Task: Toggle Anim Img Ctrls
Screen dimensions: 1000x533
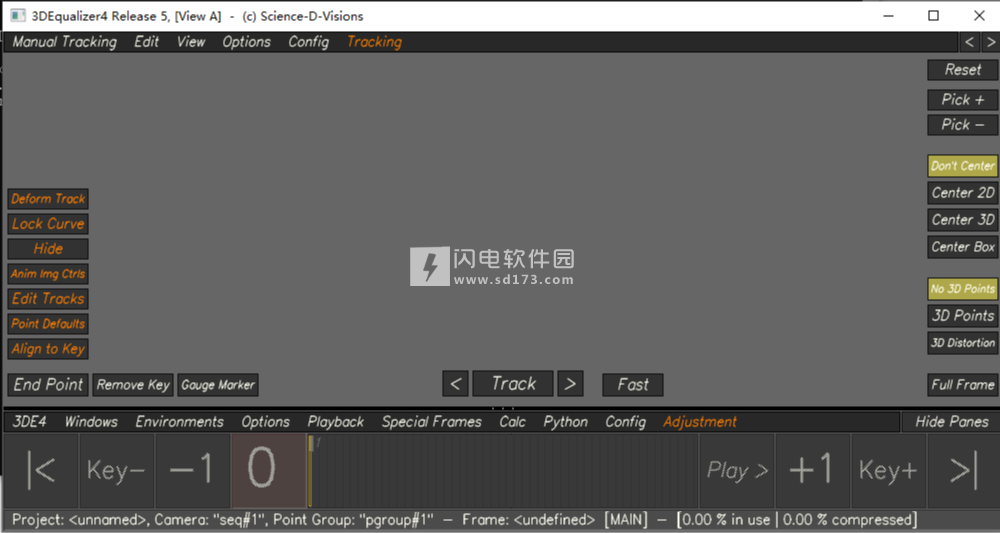Action: click(48, 274)
